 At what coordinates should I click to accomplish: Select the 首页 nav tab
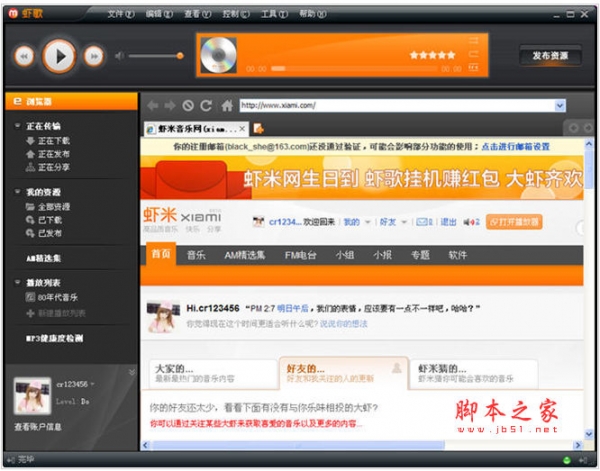point(161,254)
